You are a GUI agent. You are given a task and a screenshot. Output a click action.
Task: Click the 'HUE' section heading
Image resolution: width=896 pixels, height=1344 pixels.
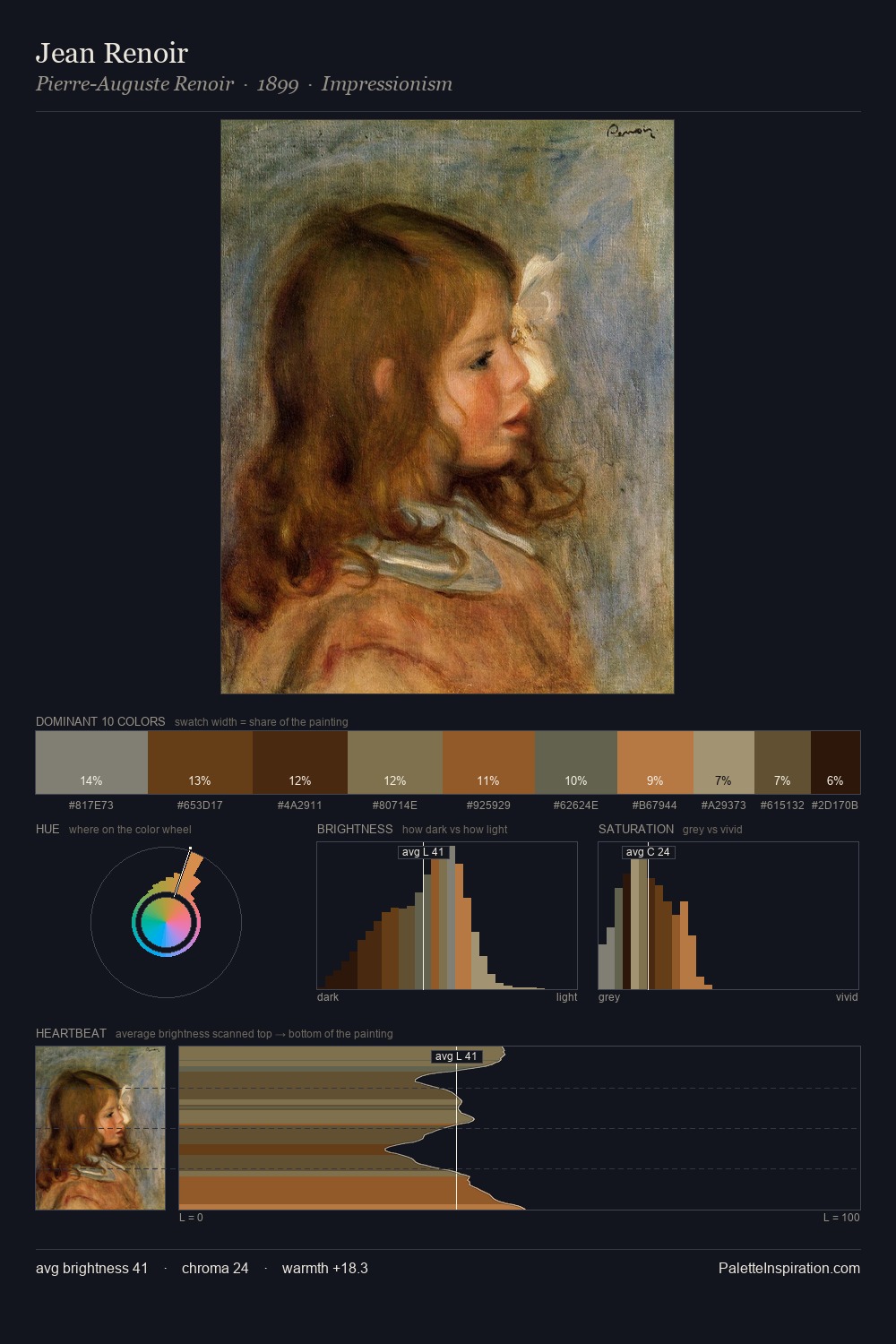point(47,829)
